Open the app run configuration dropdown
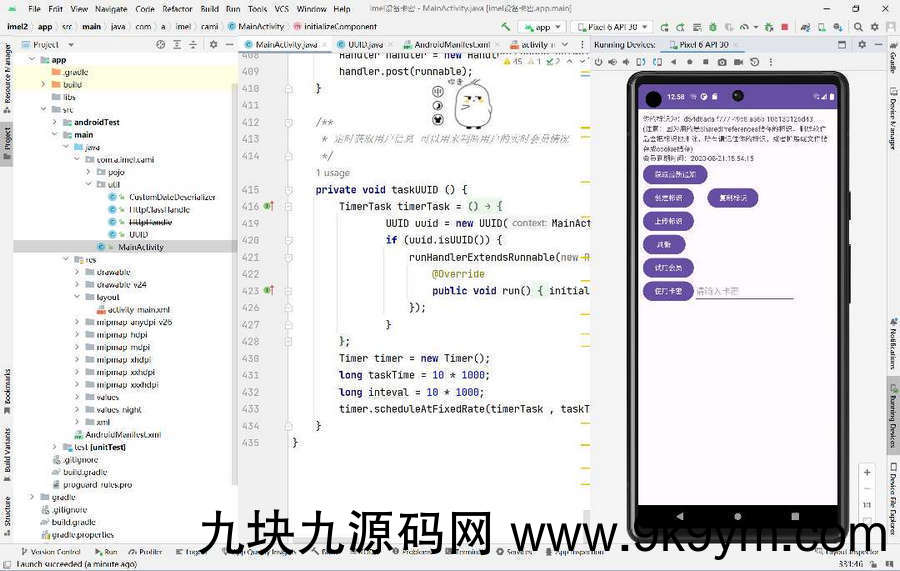This screenshot has width=900, height=571. point(543,27)
